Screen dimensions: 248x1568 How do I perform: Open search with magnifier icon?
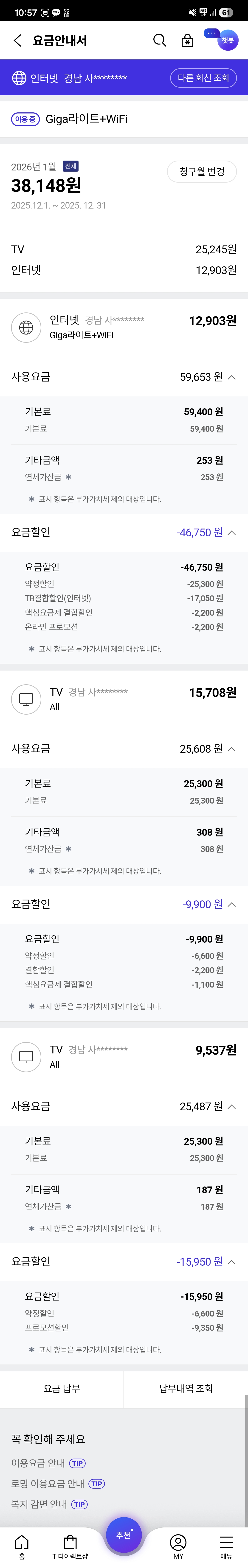(160, 40)
